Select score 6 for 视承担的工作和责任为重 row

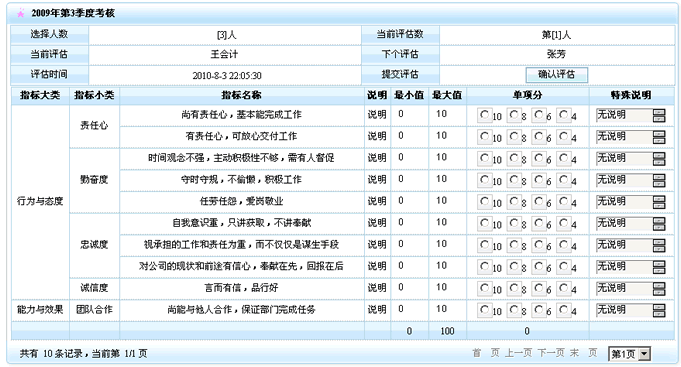point(539,245)
